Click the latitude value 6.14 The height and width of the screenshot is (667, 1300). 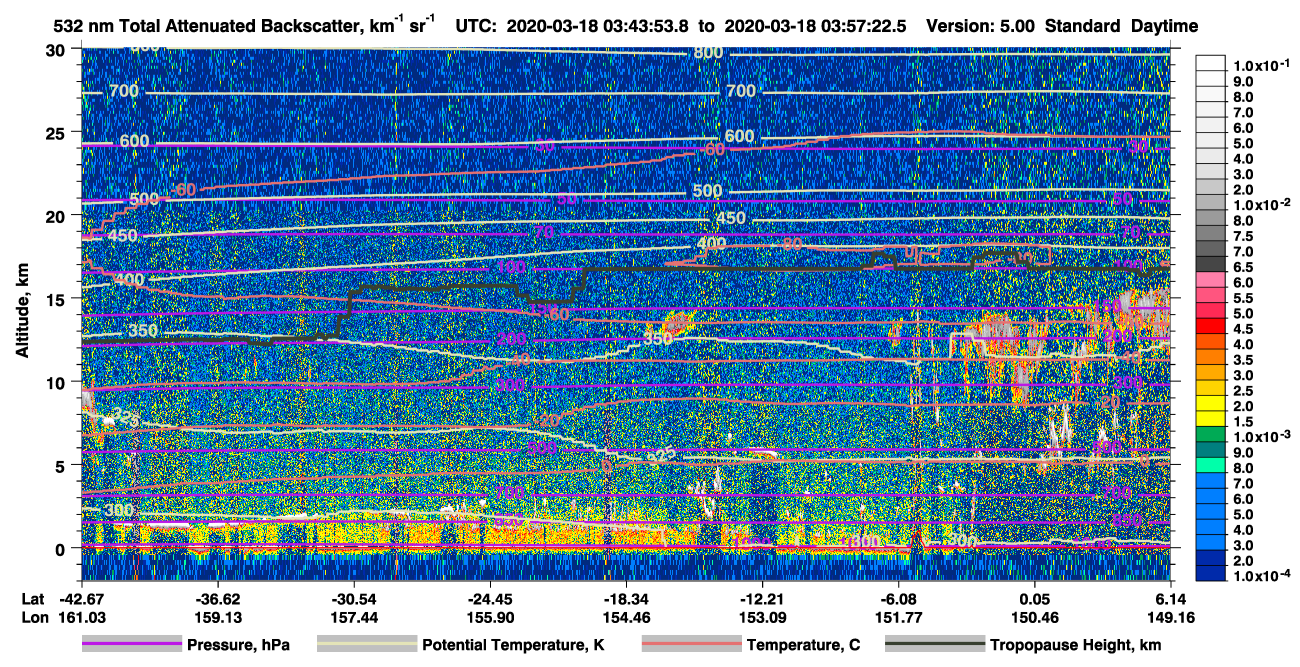point(1170,598)
